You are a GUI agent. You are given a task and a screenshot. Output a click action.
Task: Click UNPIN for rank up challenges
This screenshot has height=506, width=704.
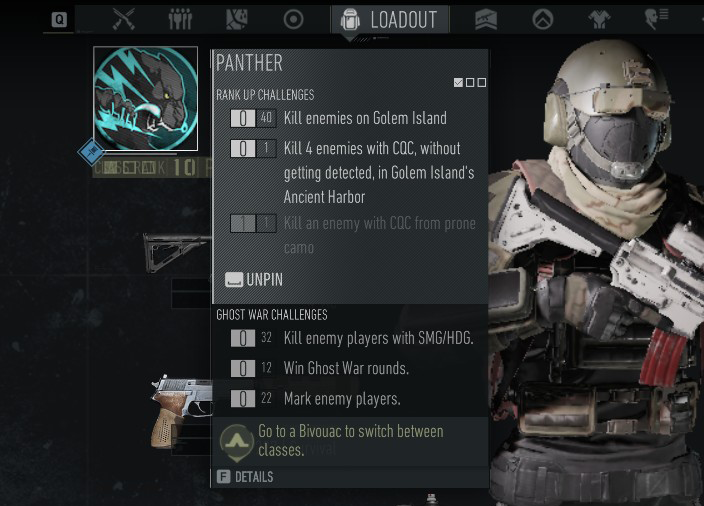254,280
